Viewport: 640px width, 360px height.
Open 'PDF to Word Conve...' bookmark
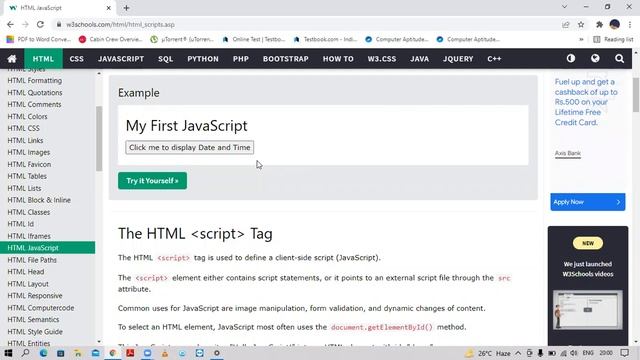[39, 40]
